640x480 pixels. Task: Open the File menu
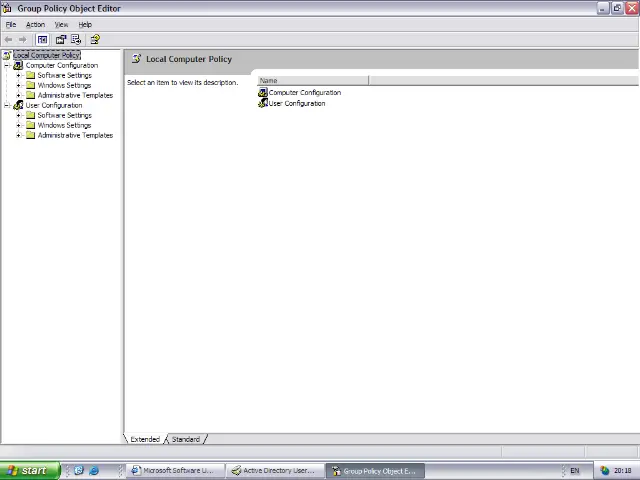pos(11,24)
